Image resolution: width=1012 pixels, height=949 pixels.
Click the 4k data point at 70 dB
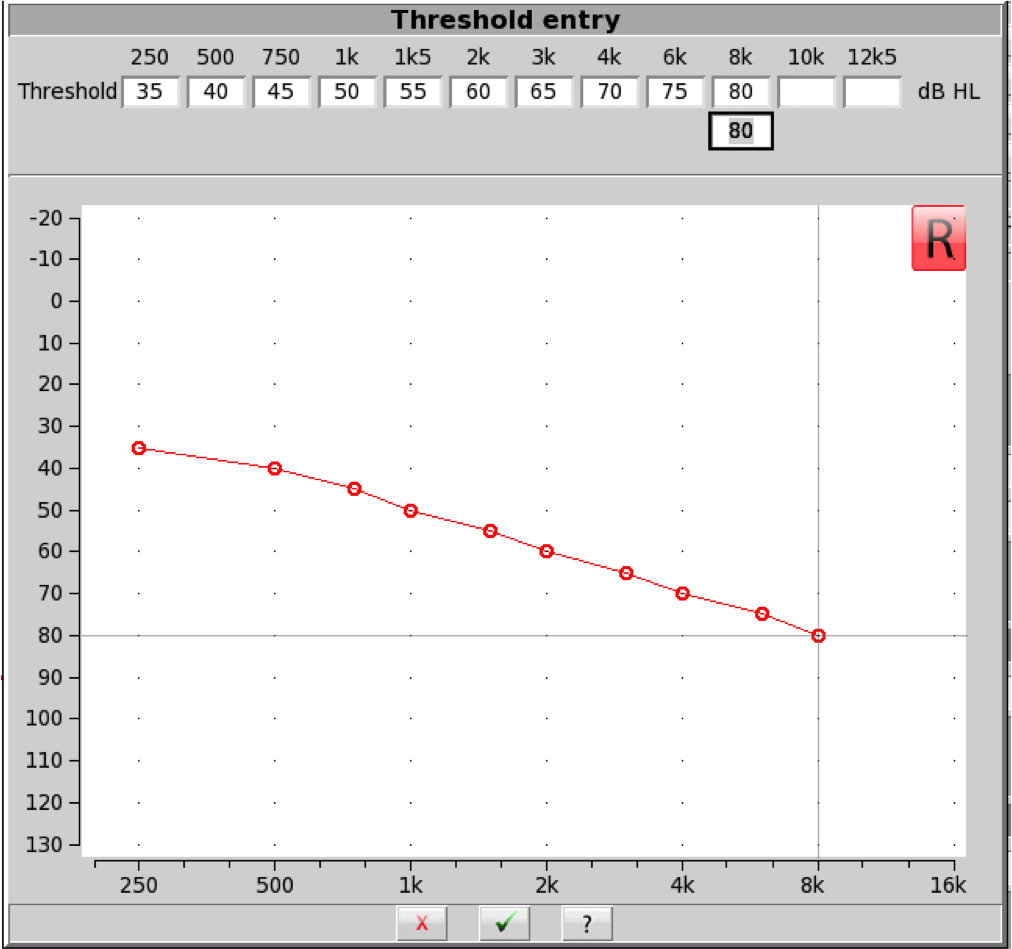tap(683, 593)
